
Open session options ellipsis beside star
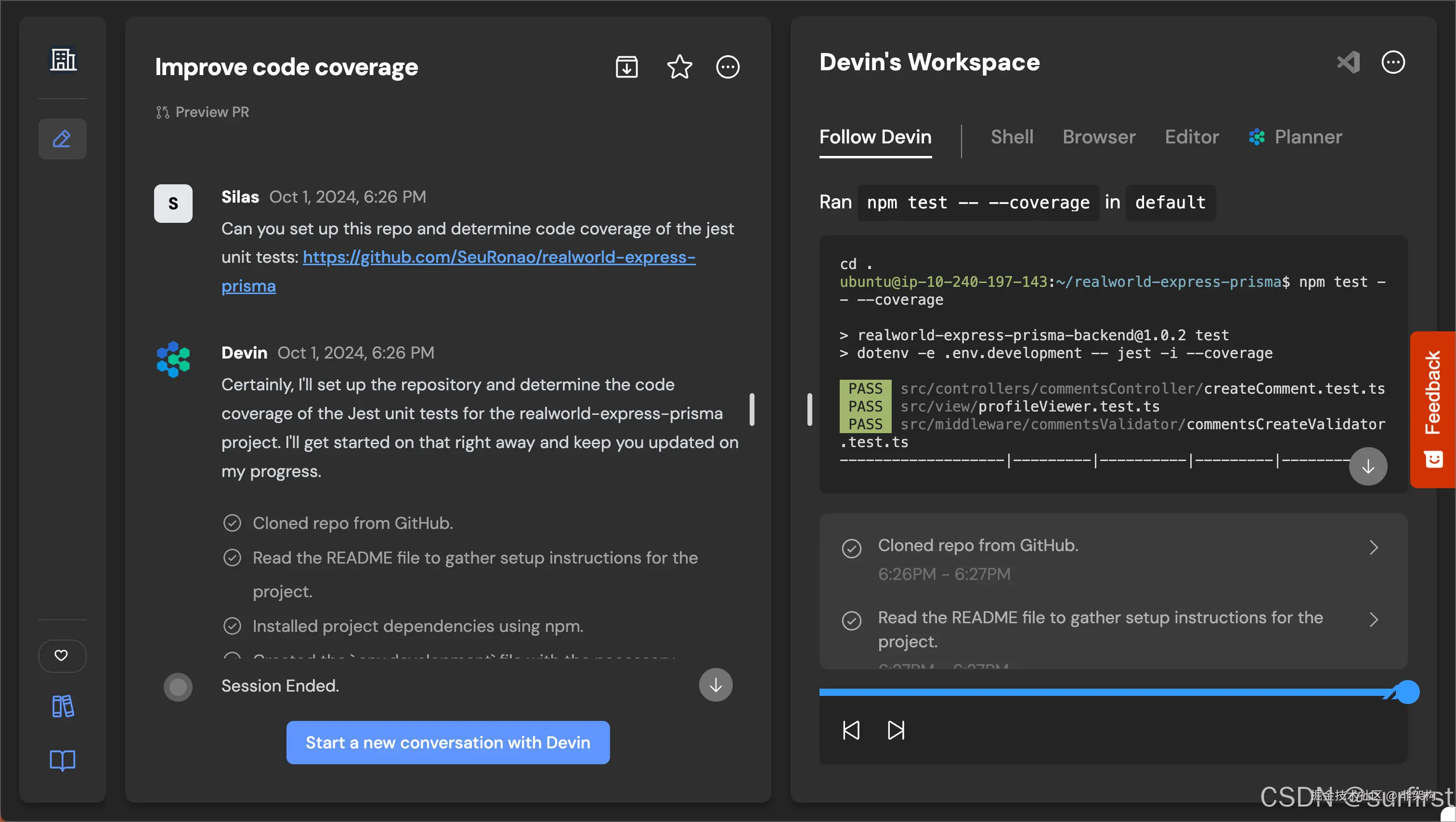pyautogui.click(x=728, y=67)
